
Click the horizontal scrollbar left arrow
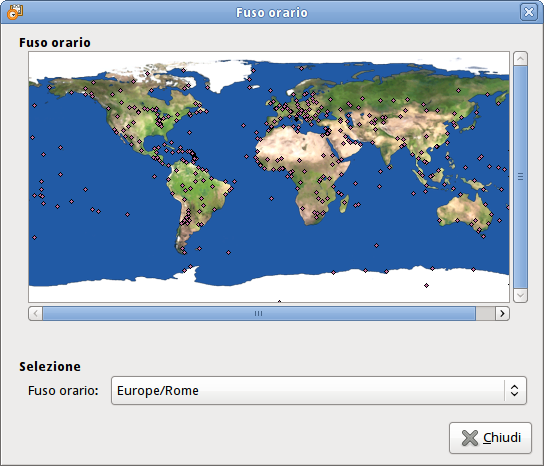pos(35,313)
